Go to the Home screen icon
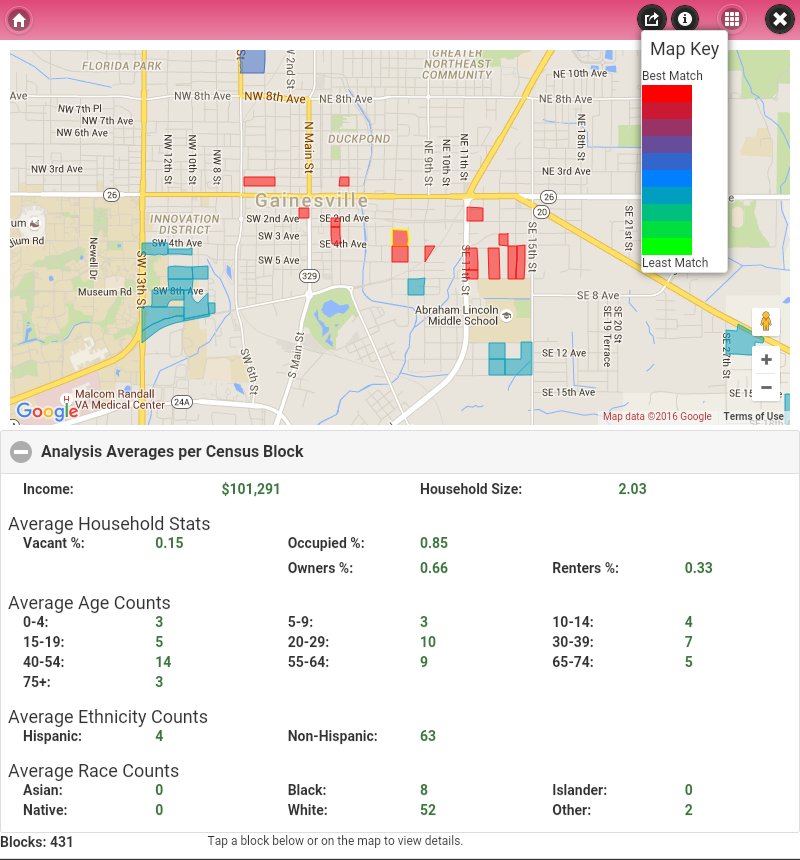 (19, 20)
